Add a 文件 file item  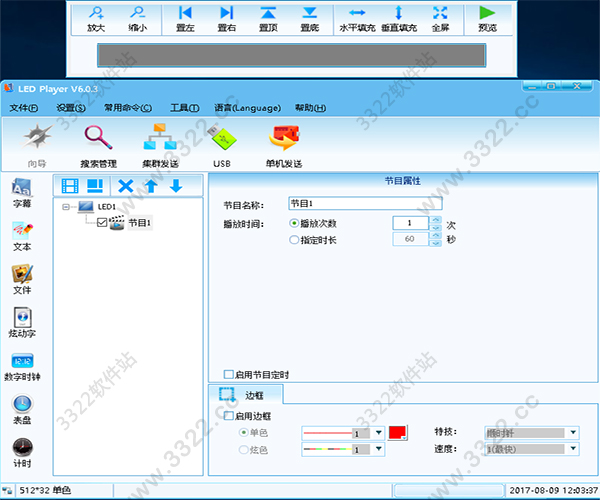pyautogui.click(x=22, y=280)
